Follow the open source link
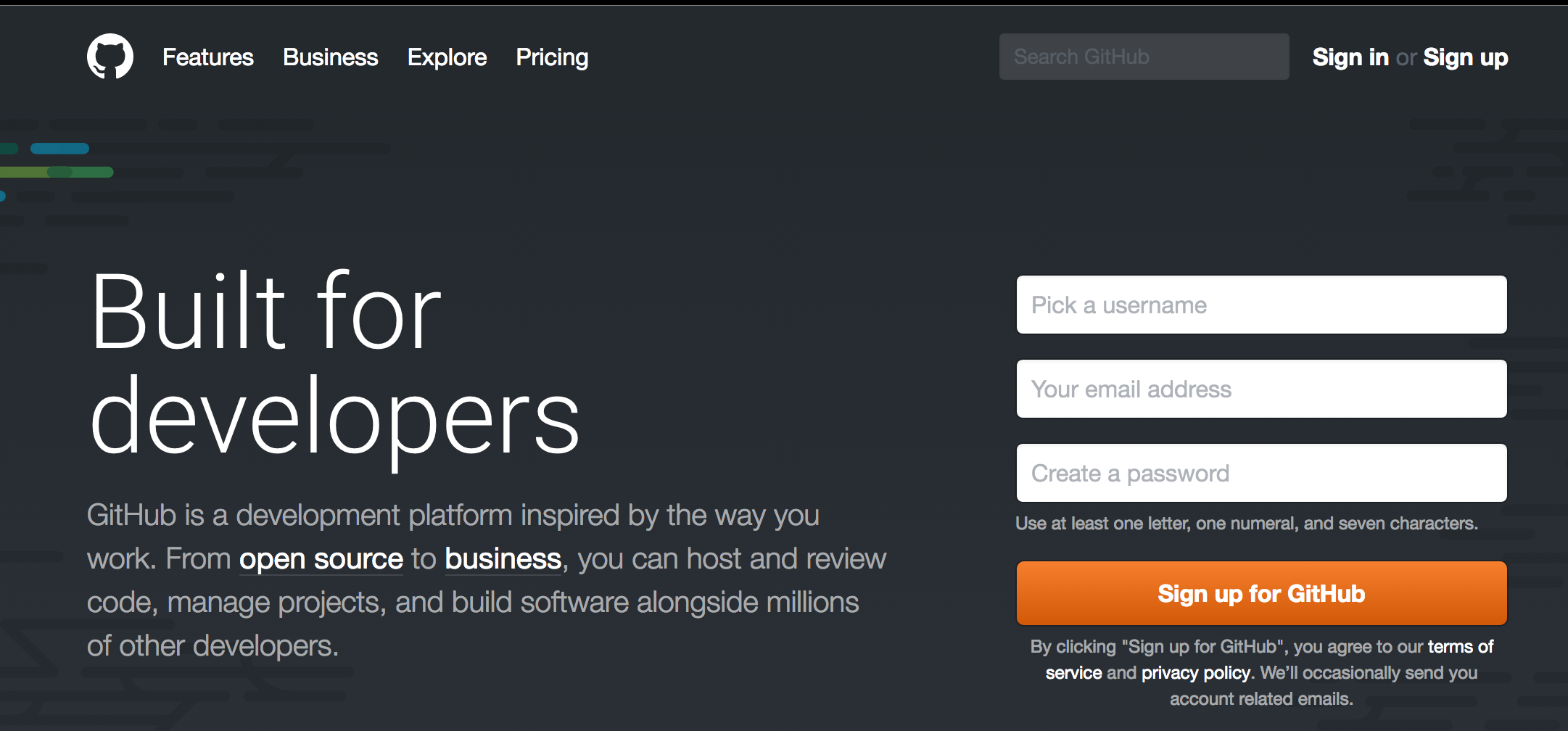1568x731 pixels. pos(321,559)
